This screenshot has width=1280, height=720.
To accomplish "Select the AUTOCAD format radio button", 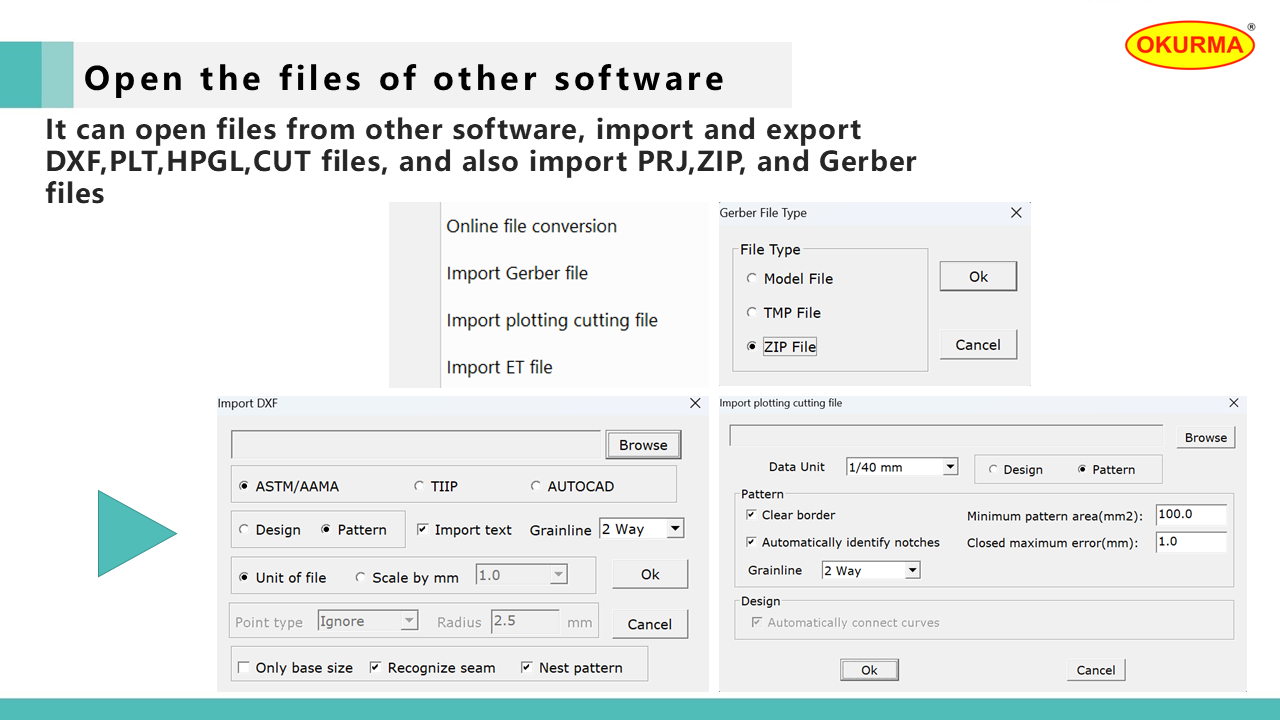I will click(536, 487).
